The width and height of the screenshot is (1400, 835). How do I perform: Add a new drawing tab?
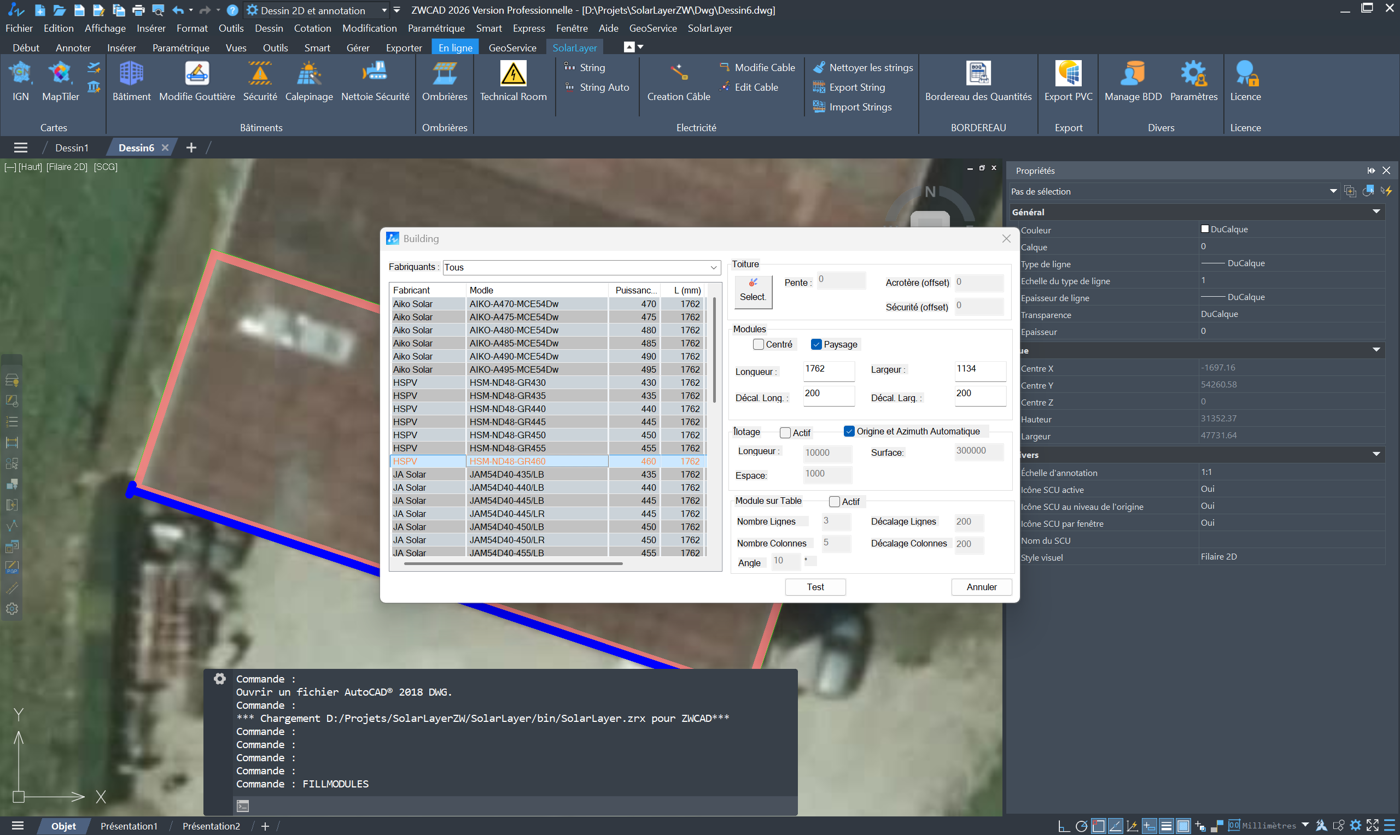click(191, 148)
